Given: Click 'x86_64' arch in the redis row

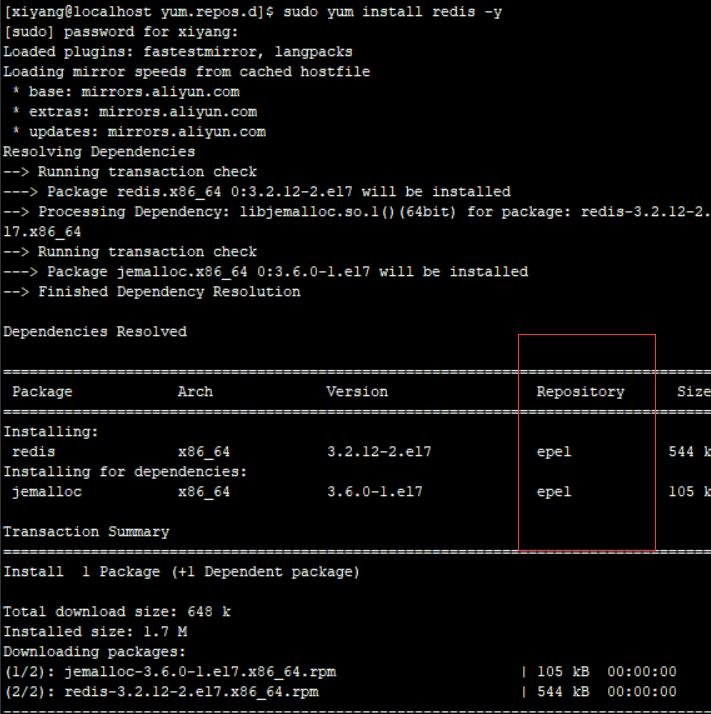Looking at the screenshot, I should click(x=204, y=452).
